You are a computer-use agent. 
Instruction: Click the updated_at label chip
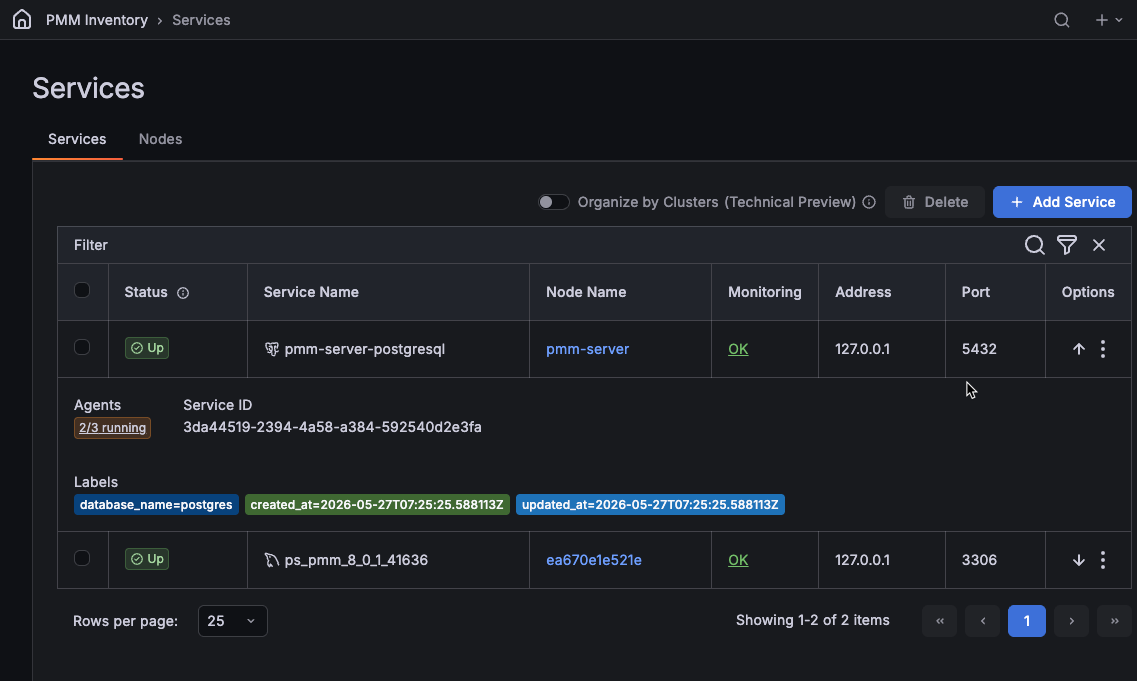pyautogui.click(x=650, y=505)
